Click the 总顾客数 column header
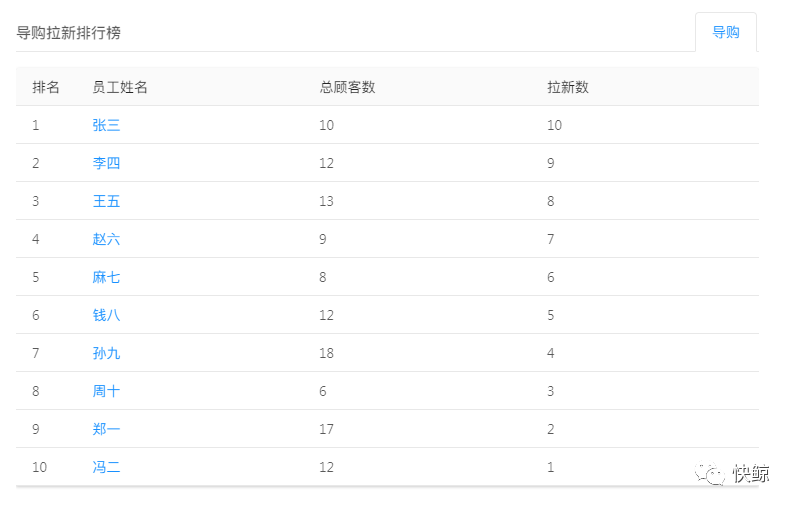The image size is (795, 508). tap(347, 87)
